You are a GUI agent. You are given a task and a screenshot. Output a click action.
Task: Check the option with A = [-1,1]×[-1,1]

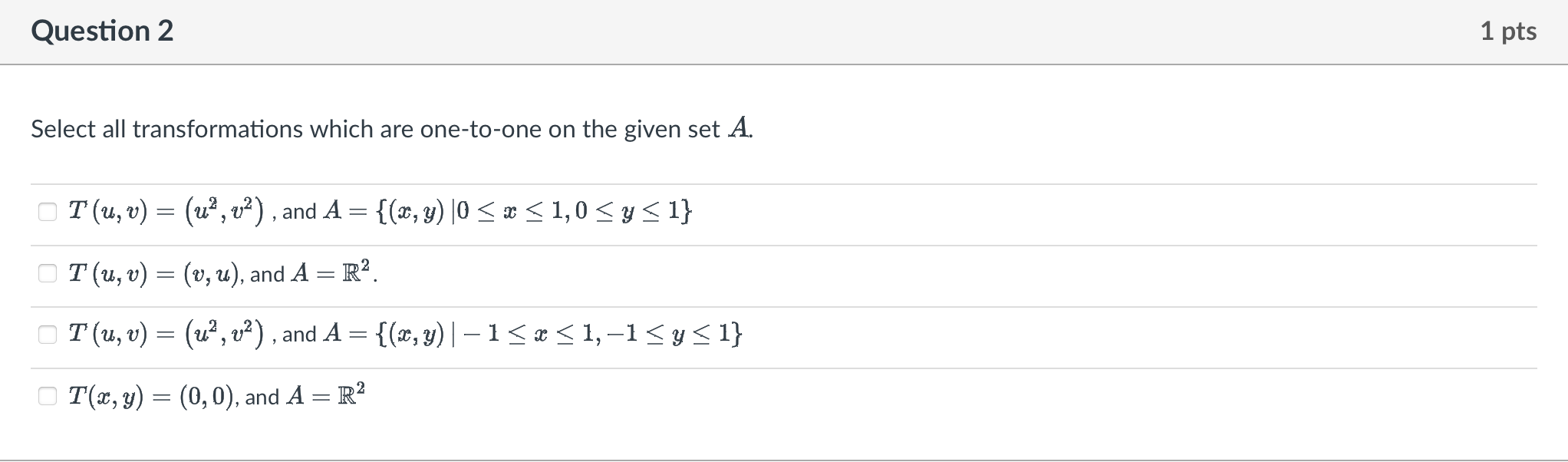(x=47, y=333)
